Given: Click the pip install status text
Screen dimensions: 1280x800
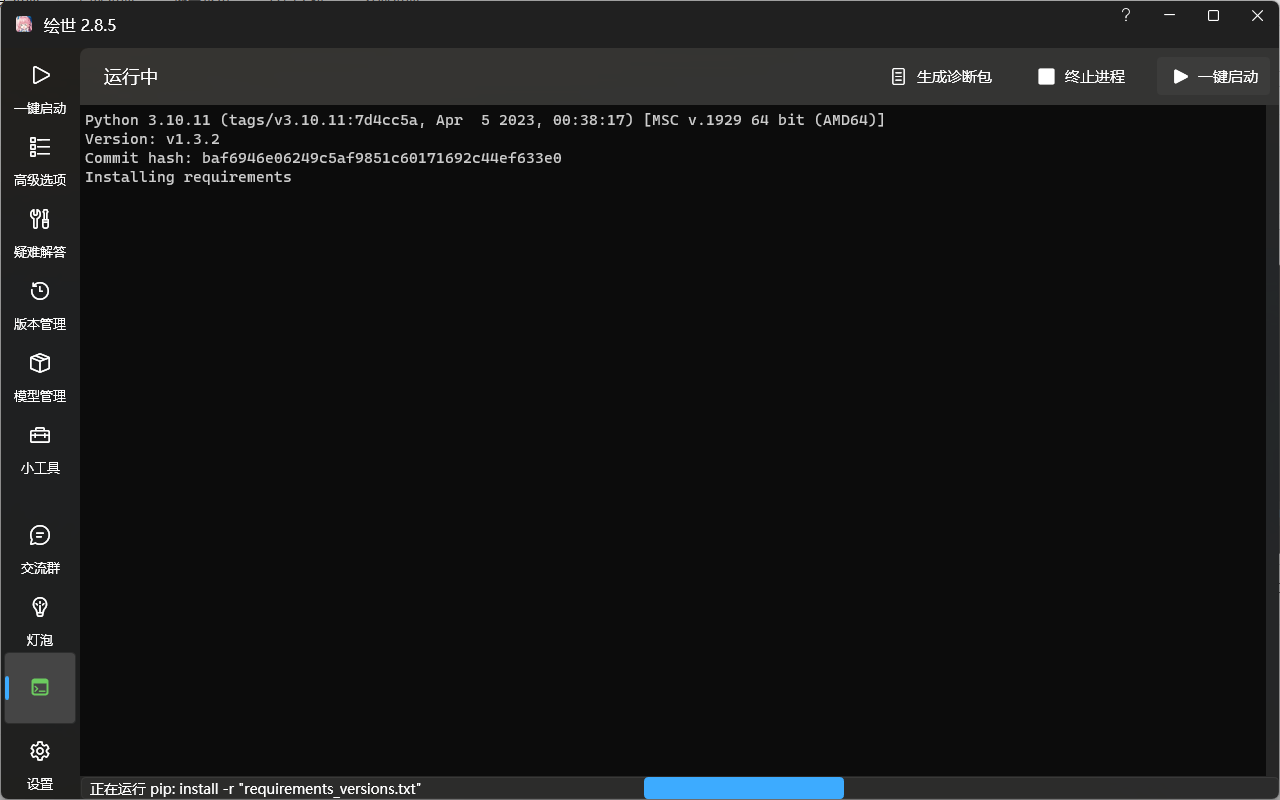Looking at the screenshot, I should coord(255,789).
